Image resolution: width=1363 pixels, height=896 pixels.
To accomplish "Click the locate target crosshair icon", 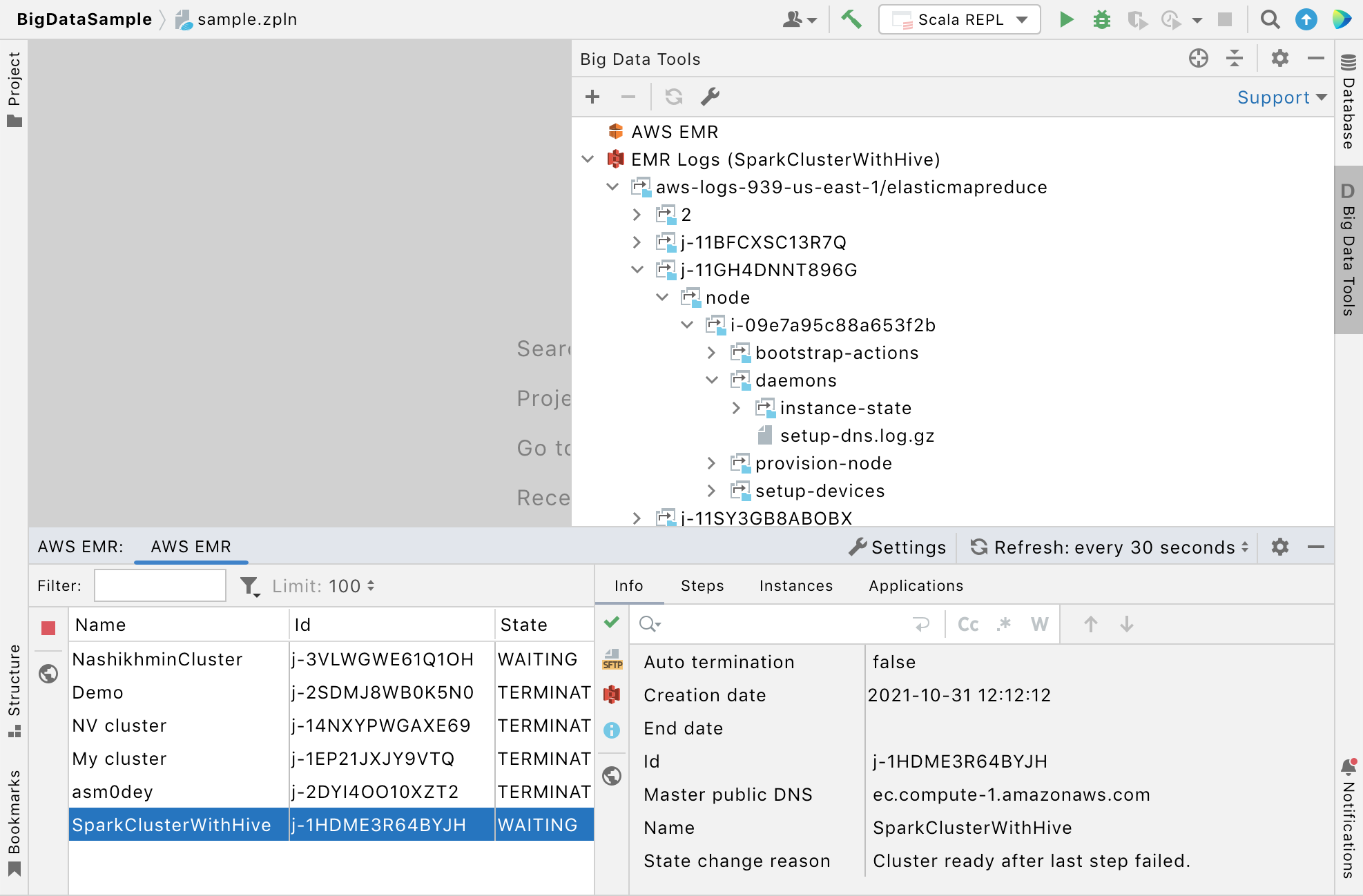I will (x=1199, y=59).
